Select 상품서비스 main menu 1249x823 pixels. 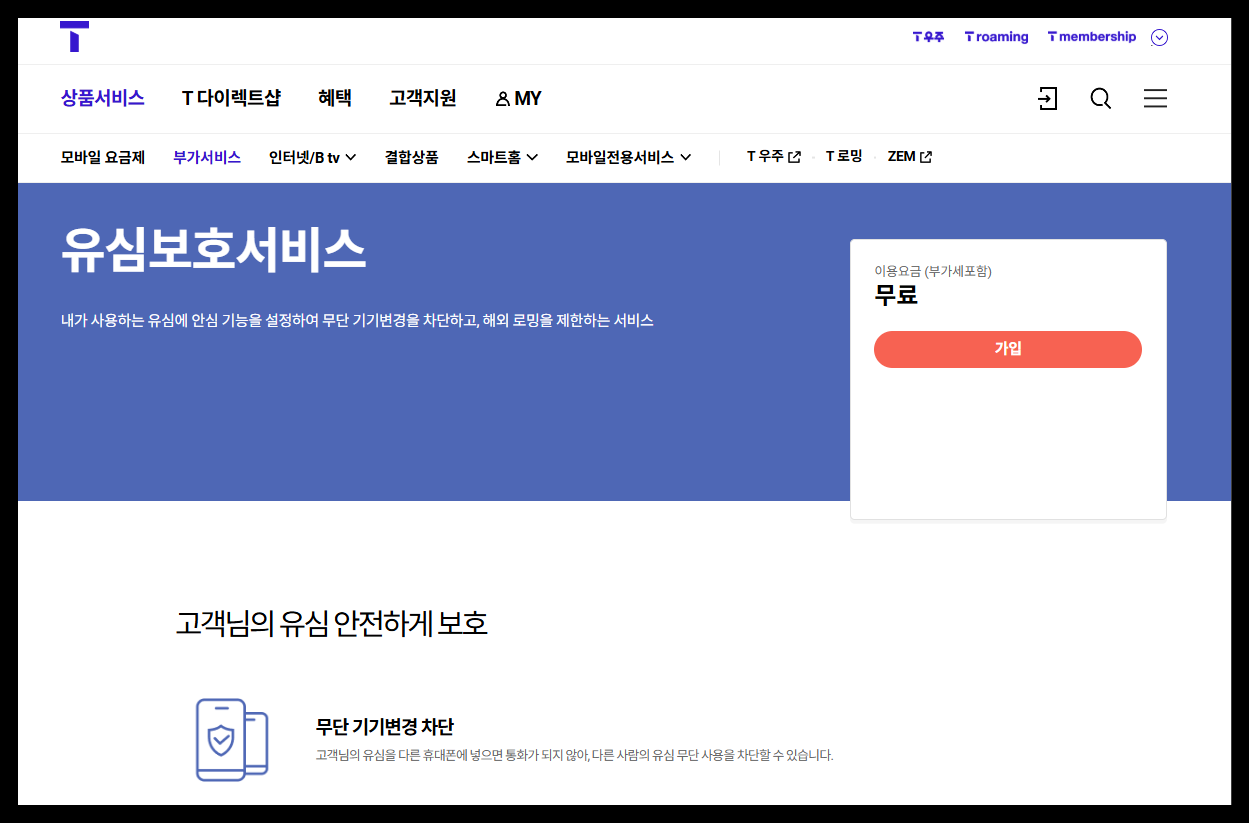coord(103,98)
